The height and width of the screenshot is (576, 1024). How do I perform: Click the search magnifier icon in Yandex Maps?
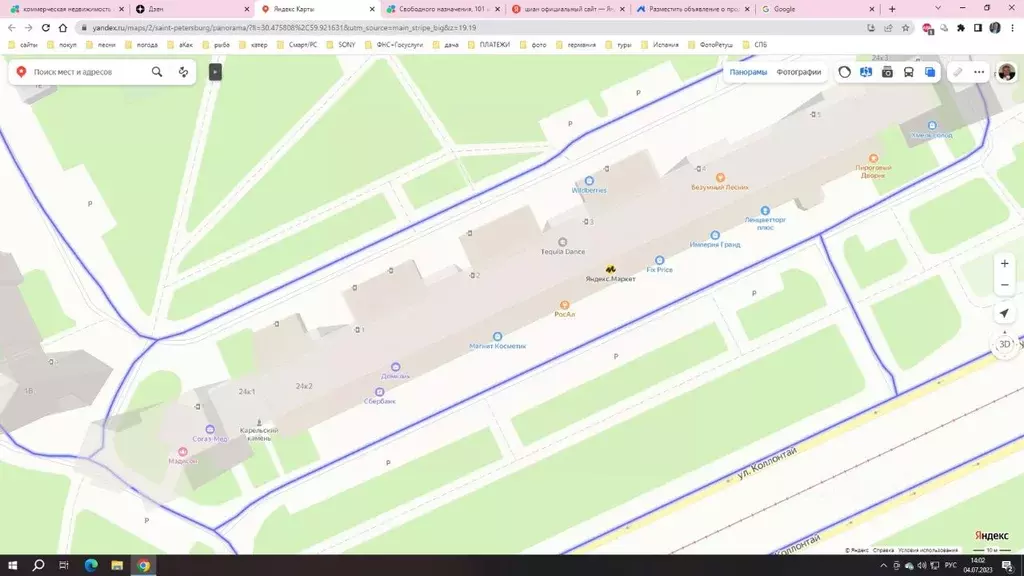click(x=157, y=72)
